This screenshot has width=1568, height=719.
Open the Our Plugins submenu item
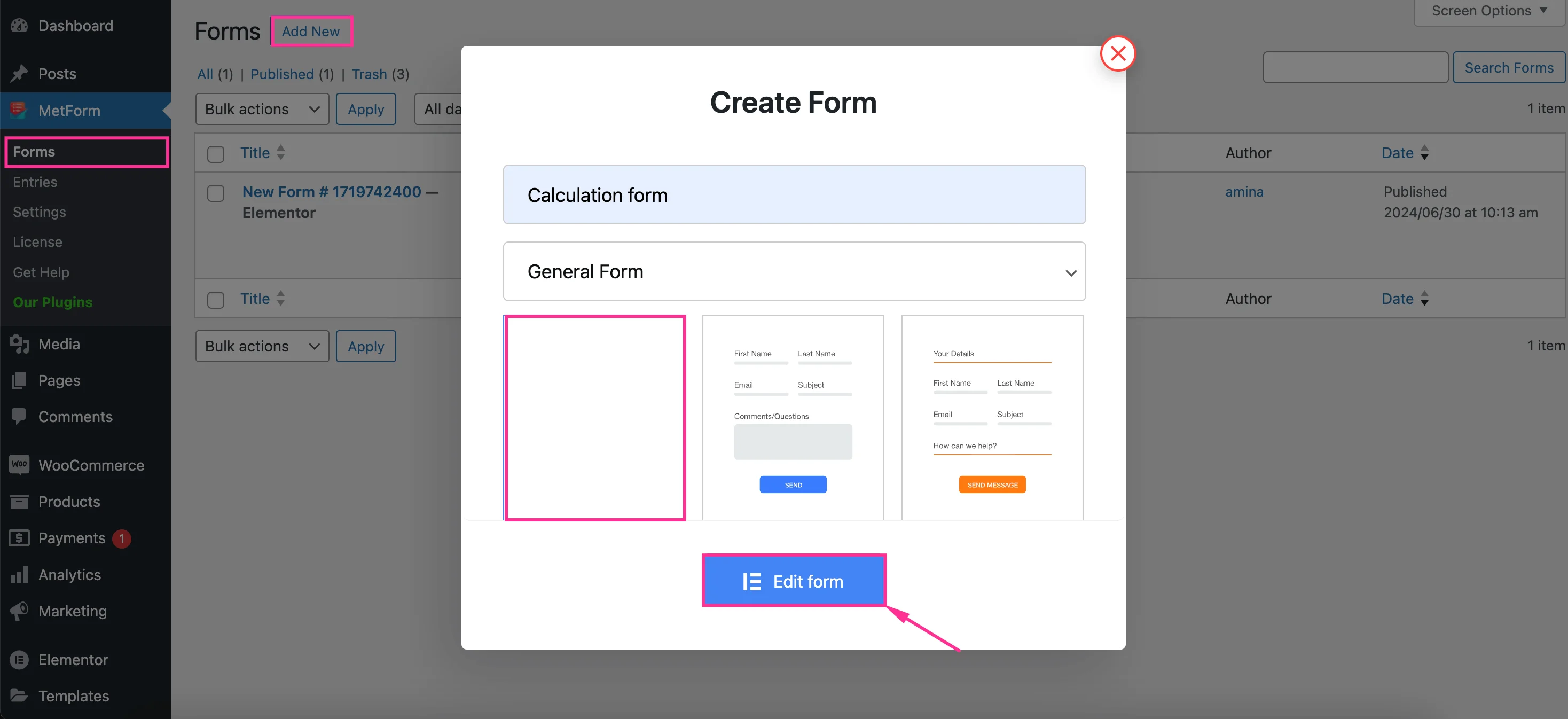(x=52, y=302)
